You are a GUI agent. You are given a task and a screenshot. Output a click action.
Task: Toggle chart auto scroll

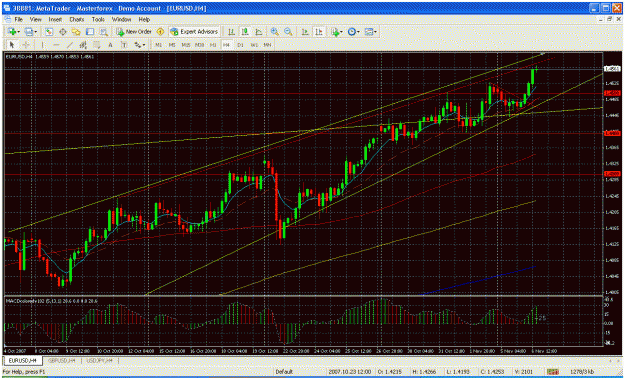(x=305, y=32)
